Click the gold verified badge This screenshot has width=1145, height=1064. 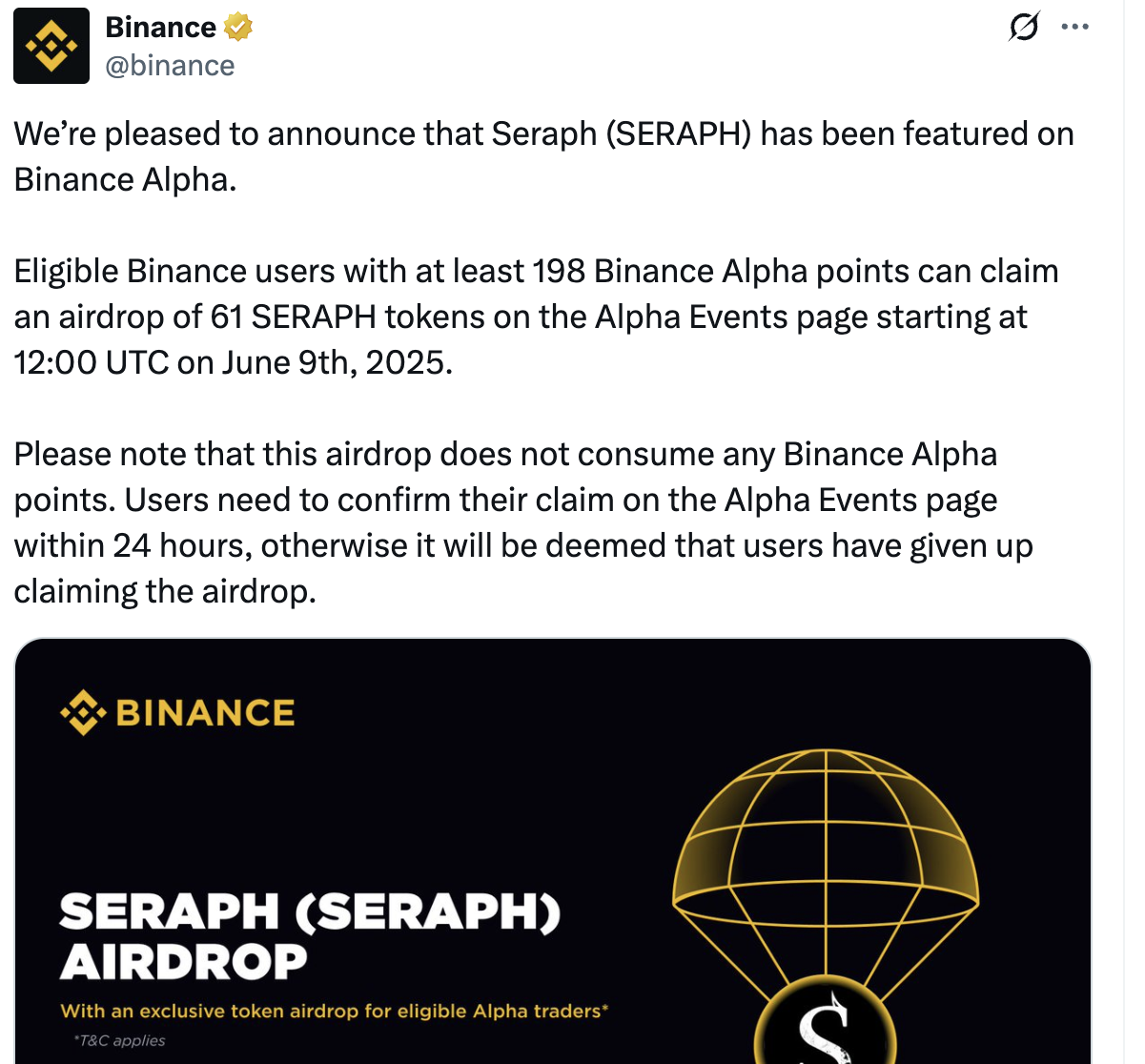(238, 28)
